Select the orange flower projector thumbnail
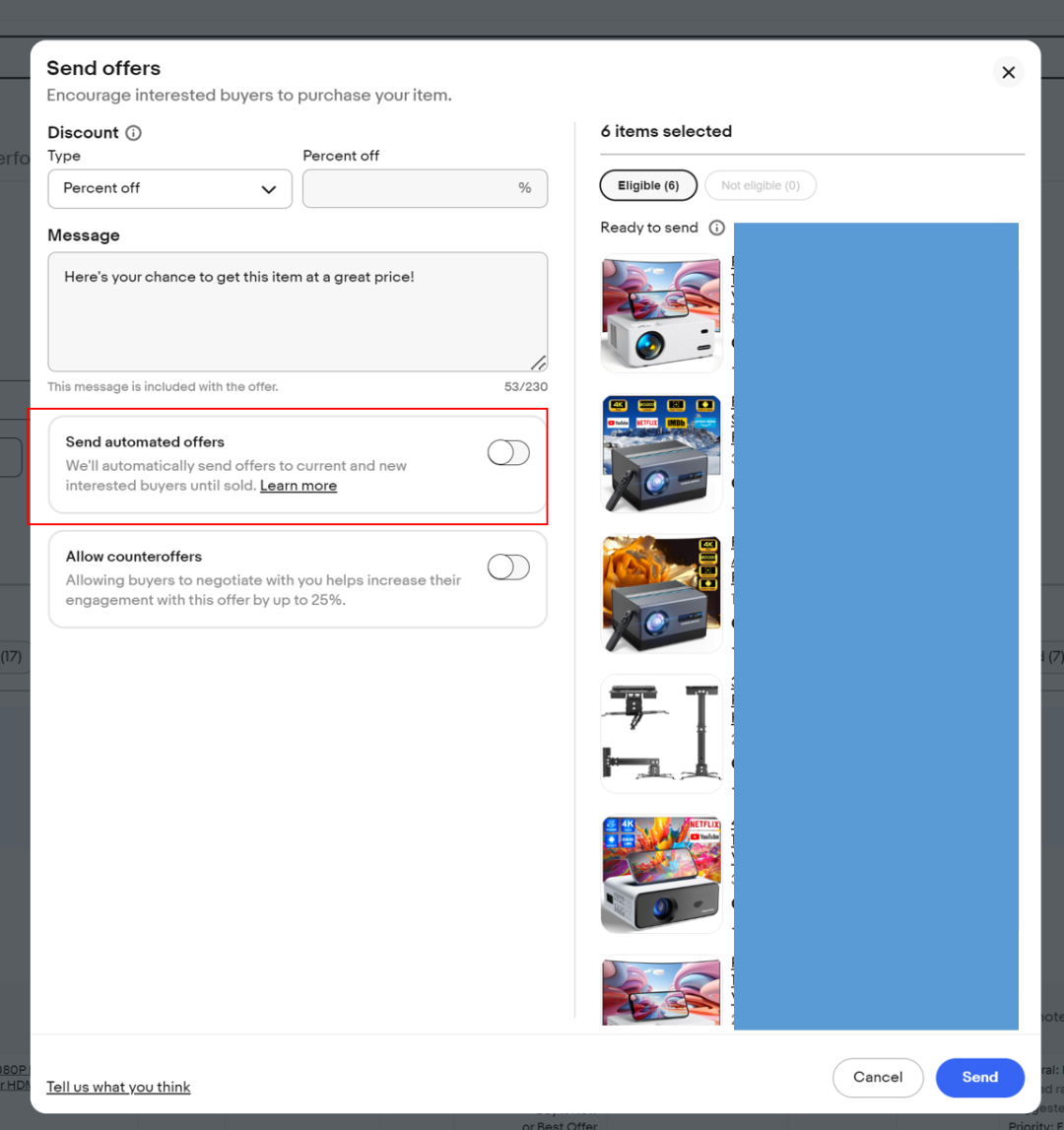This screenshot has height=1130, width=1064. (661, 594)
